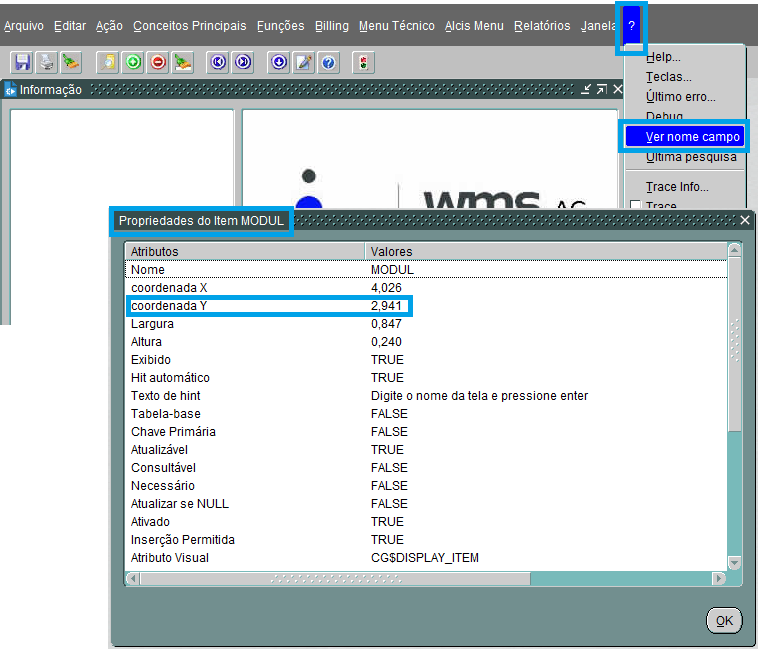Click the Print icon in toolbar
This screenshot has width=758, height=650.
coord(46,62)
